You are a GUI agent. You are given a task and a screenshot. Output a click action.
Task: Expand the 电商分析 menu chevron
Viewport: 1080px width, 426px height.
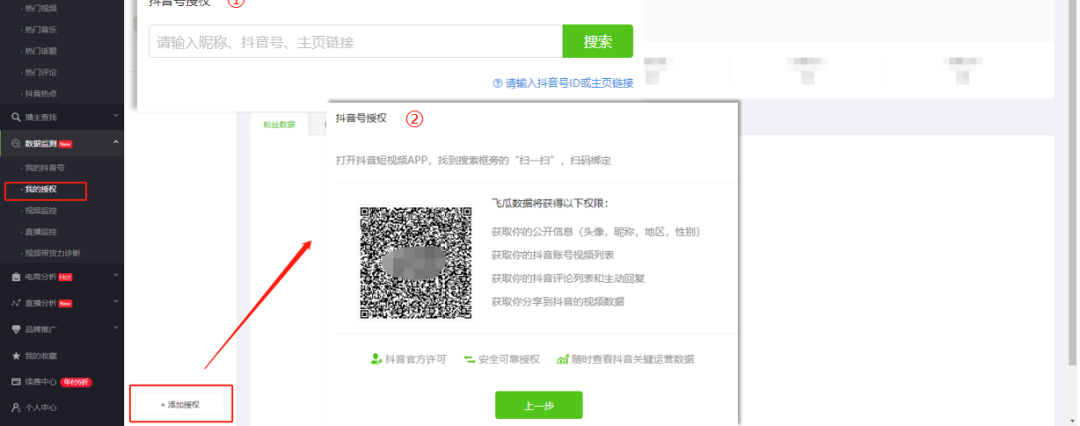point(116,275)
